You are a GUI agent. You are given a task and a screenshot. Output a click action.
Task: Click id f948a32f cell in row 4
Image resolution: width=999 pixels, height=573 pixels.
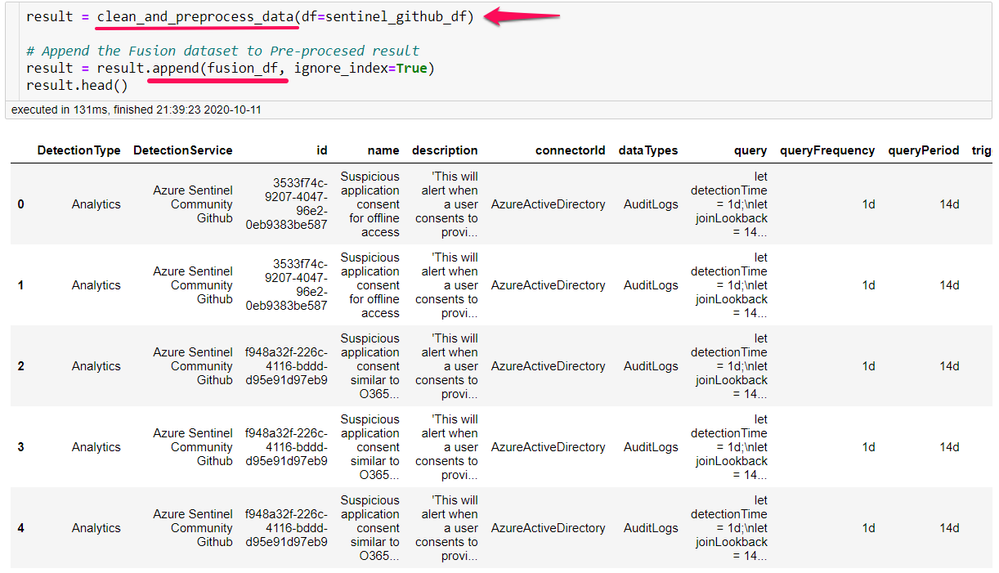286,528
